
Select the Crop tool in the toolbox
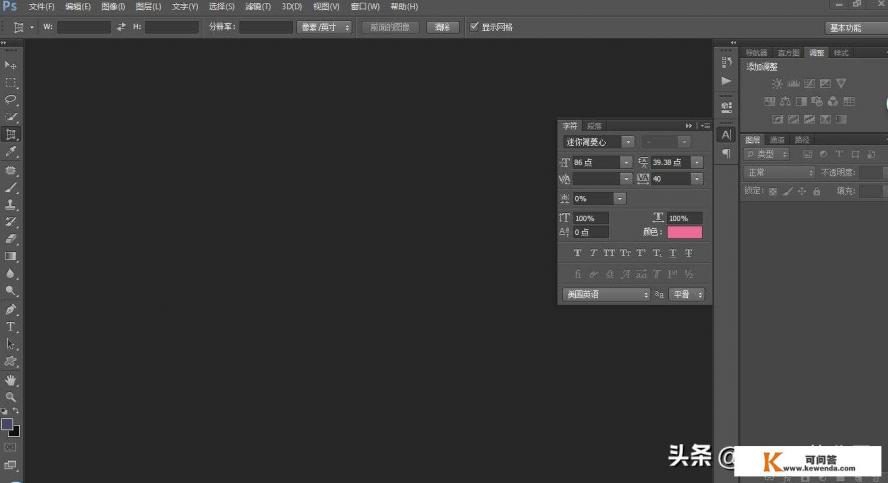coord(10,134)
